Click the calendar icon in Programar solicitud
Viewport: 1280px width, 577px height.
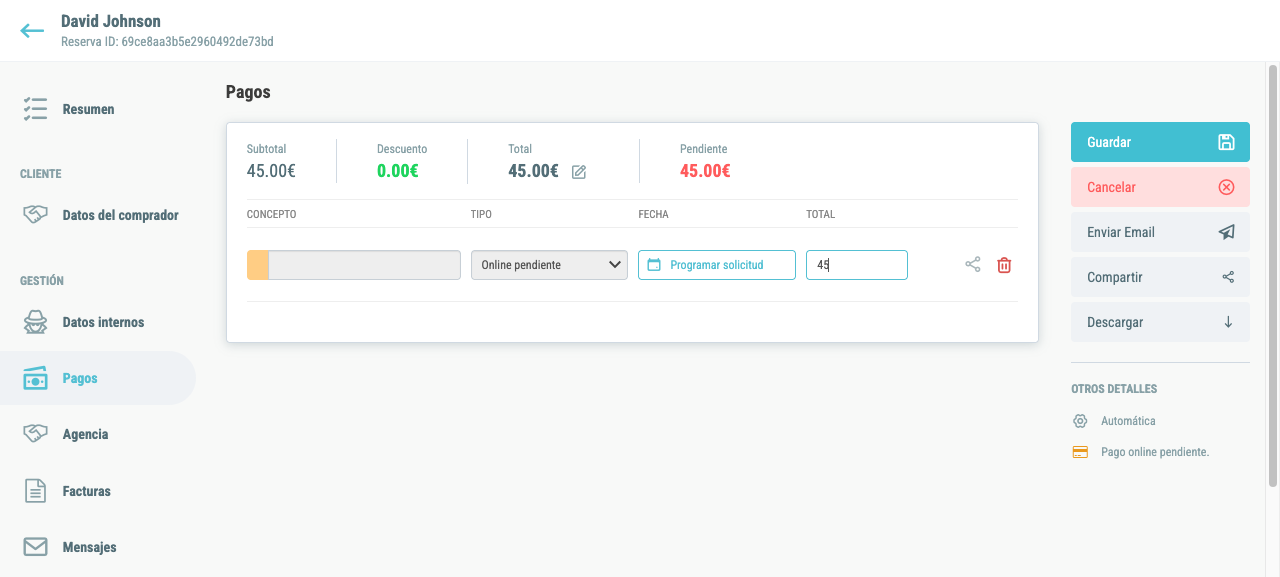coord(655,265)
